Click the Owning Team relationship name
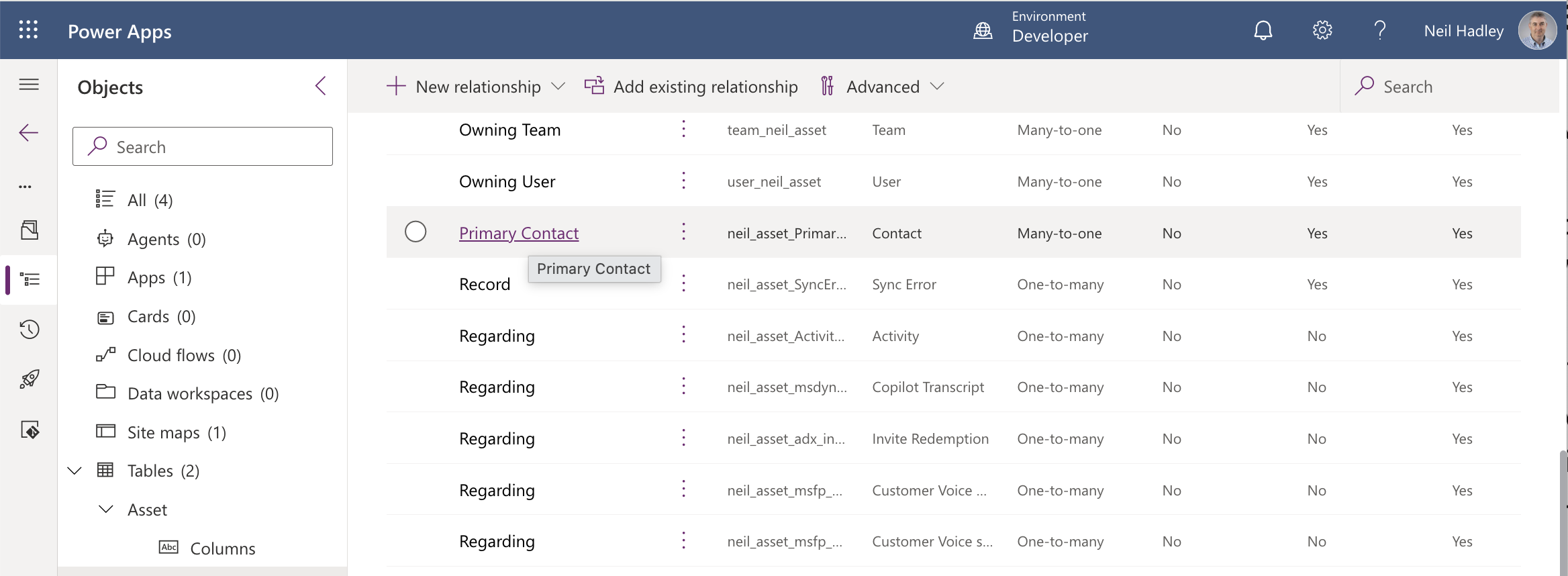This screenshot has height=576, width=1568. pos(509,130)
